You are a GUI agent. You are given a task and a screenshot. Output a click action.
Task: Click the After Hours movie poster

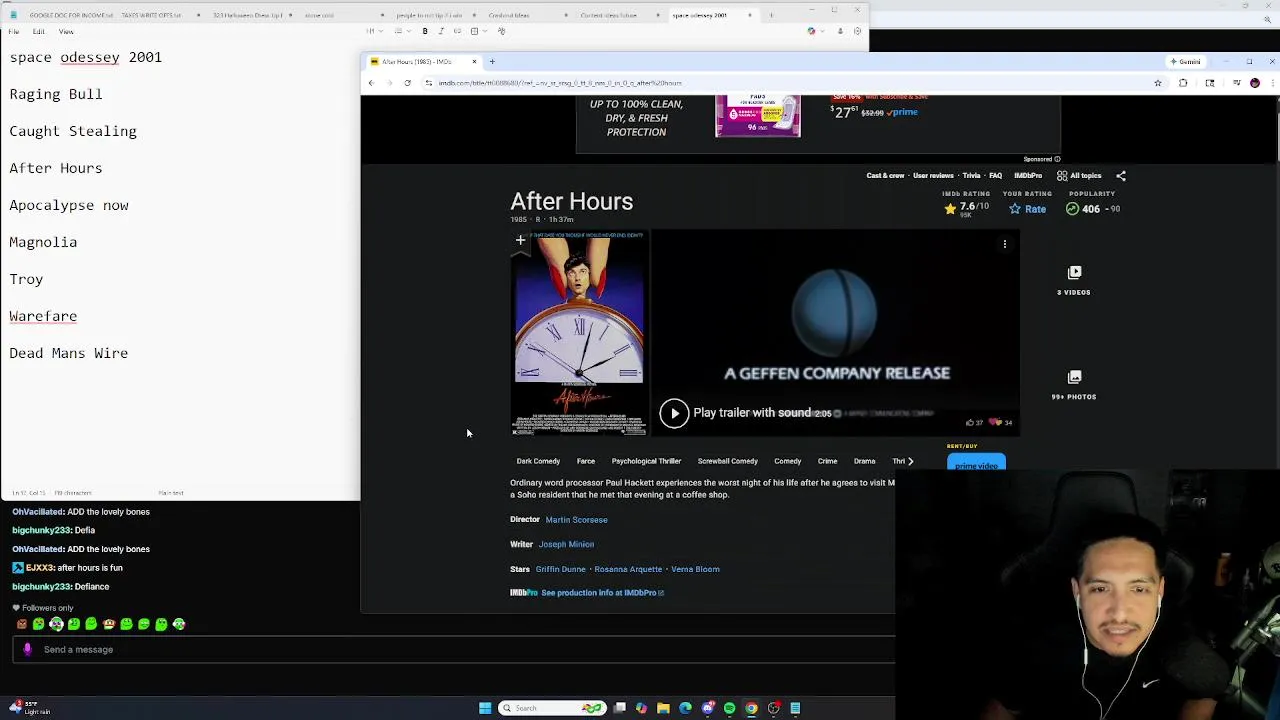[579, 333]
